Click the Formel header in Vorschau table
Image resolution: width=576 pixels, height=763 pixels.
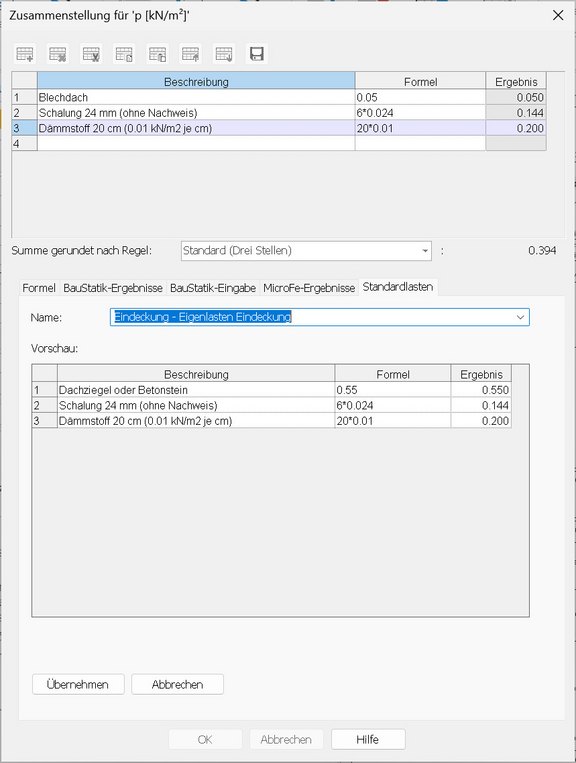tap(393, 374)
